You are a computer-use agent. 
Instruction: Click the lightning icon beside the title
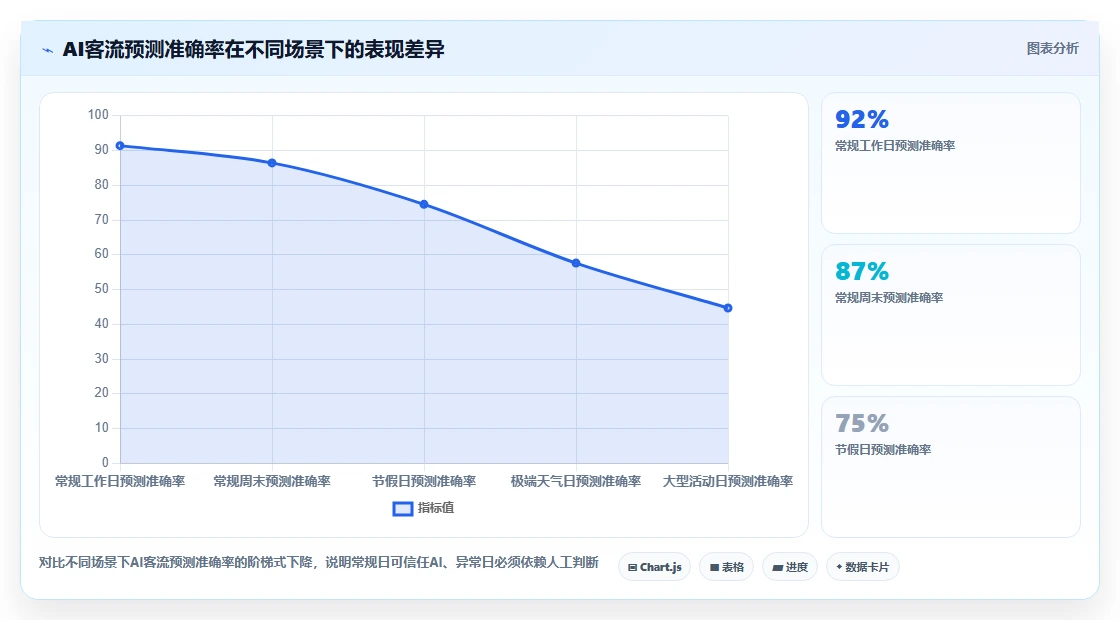[x=48, y=50]
